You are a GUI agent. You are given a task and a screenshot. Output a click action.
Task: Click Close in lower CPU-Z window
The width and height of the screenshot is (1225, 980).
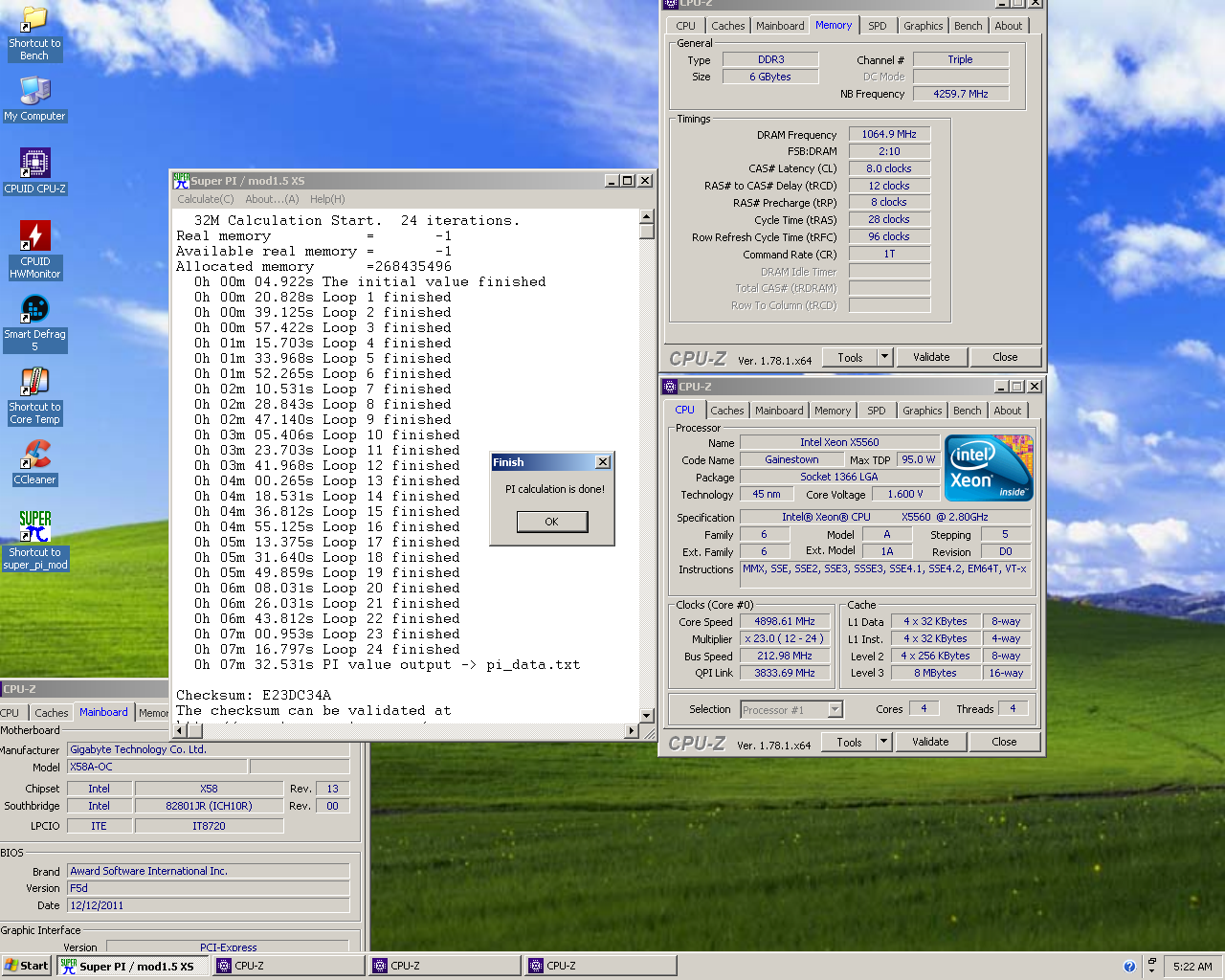(1004, 742)
